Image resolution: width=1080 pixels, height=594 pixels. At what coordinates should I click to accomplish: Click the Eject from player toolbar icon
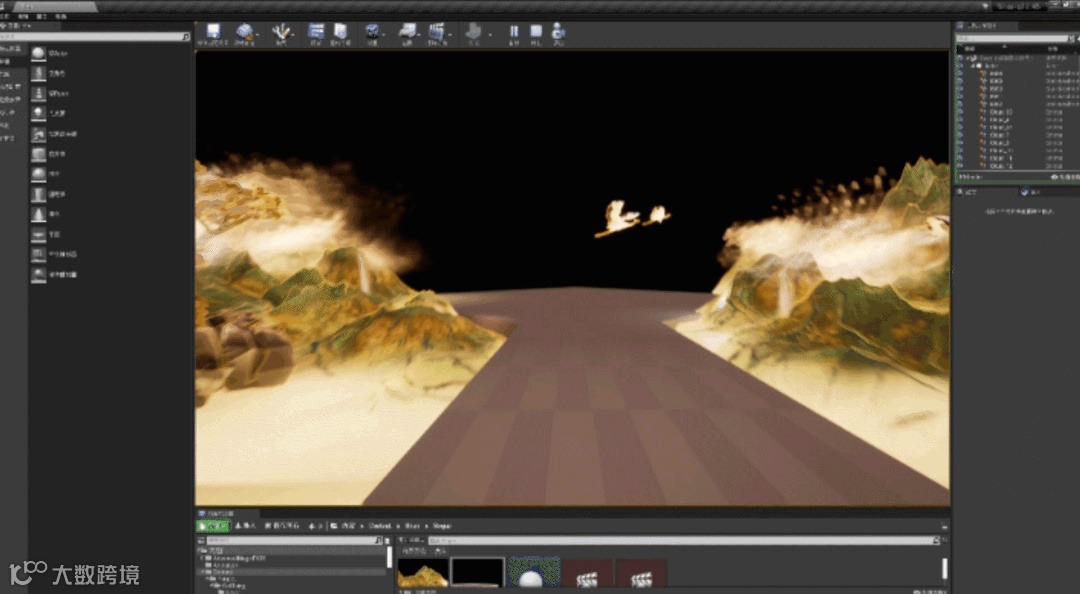(559, 32)
